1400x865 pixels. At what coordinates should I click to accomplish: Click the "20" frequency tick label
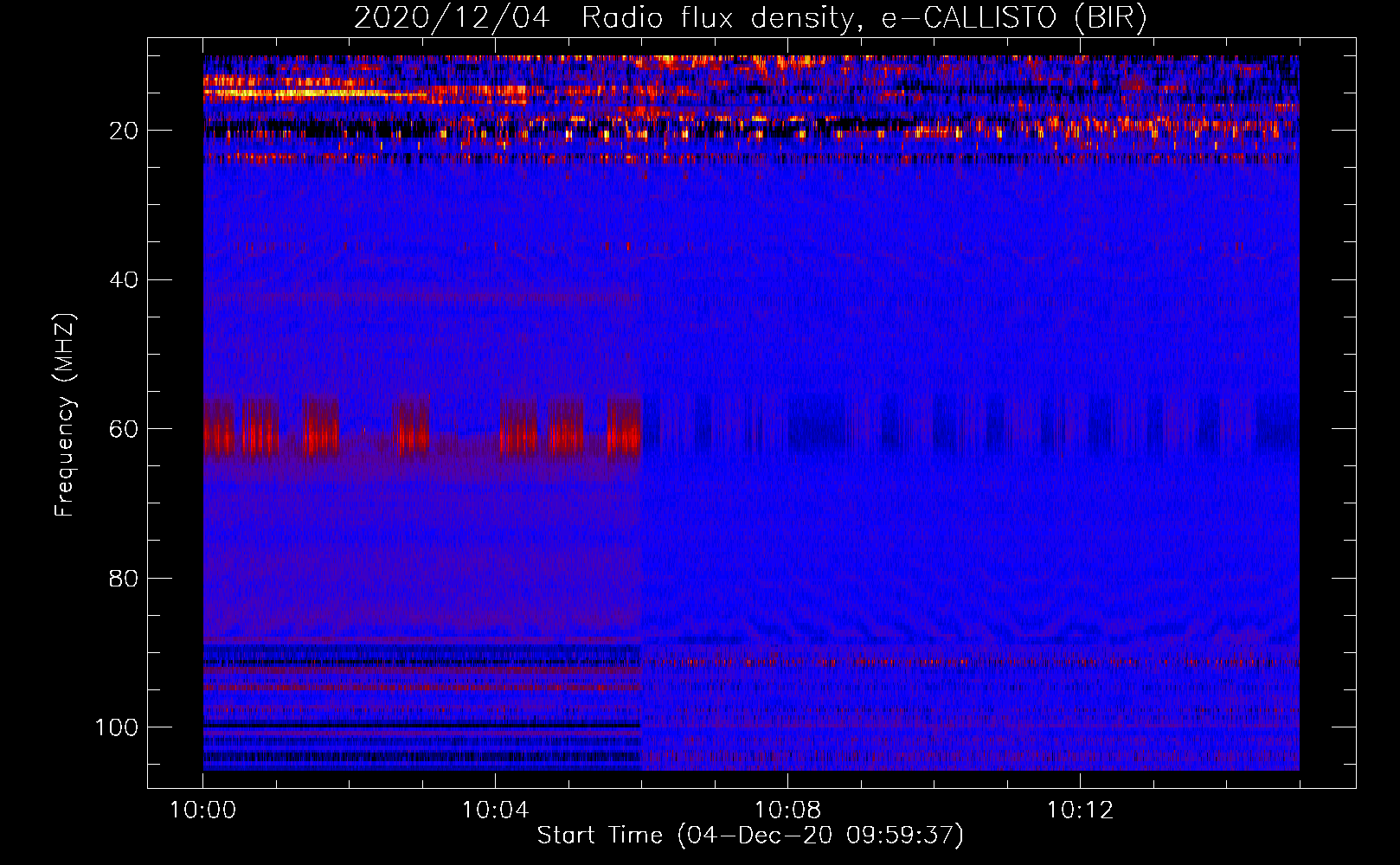124,131
